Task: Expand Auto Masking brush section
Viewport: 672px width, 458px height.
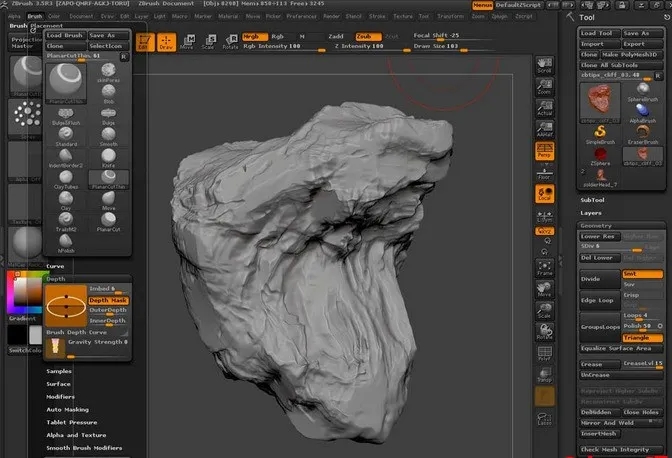Action: (x=66, y=410)
